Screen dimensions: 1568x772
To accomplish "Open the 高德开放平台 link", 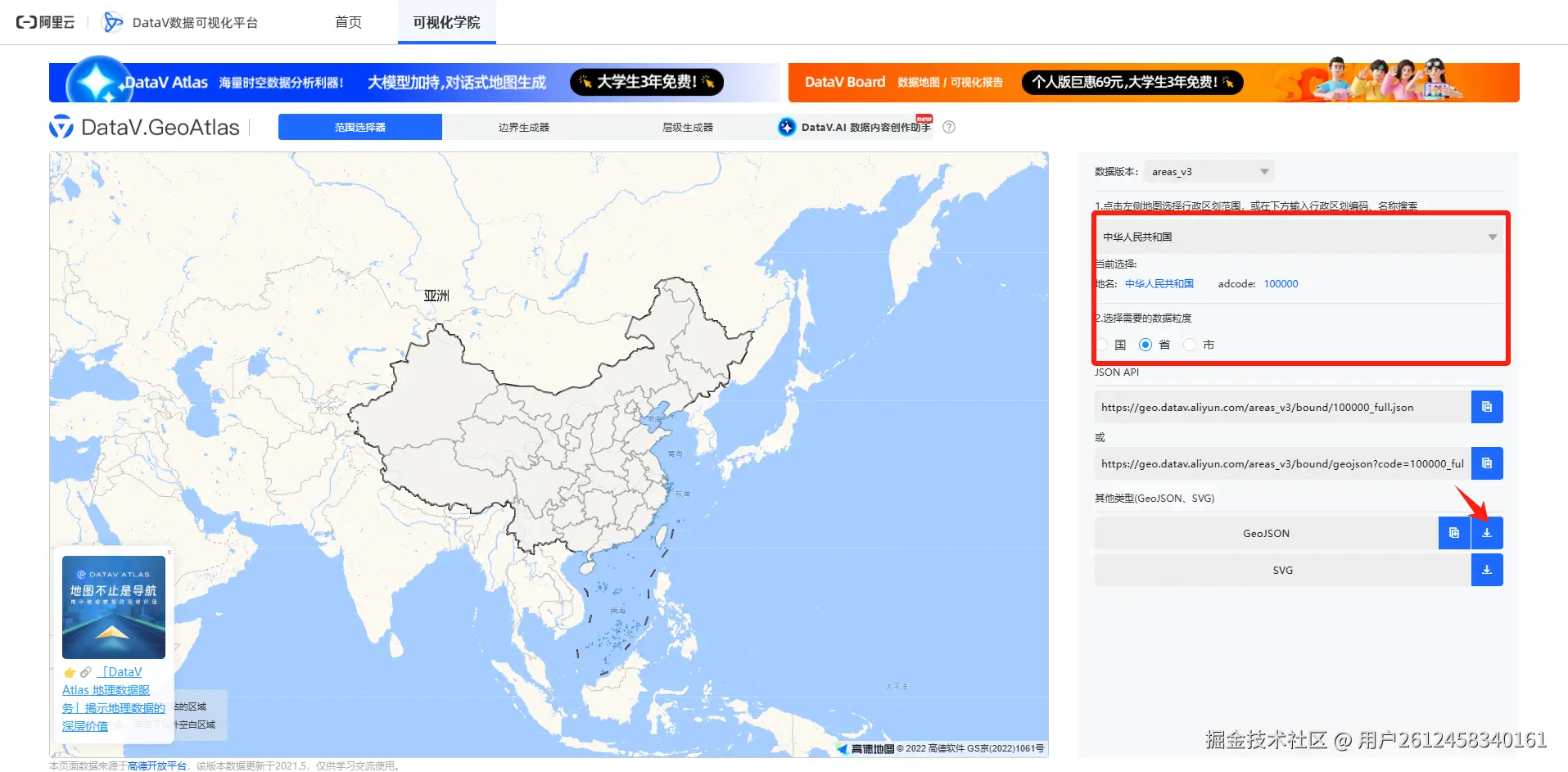I will tap(157, 765).
